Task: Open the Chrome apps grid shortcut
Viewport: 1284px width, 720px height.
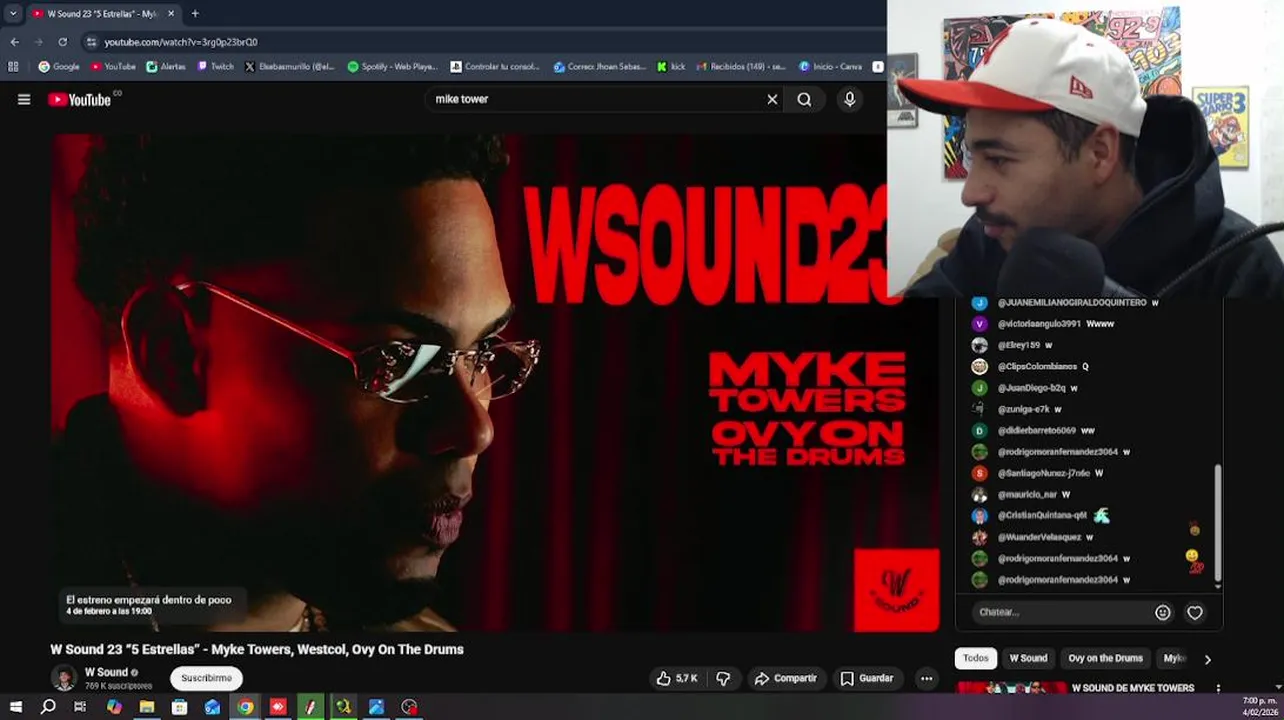Action: (13, 67)
